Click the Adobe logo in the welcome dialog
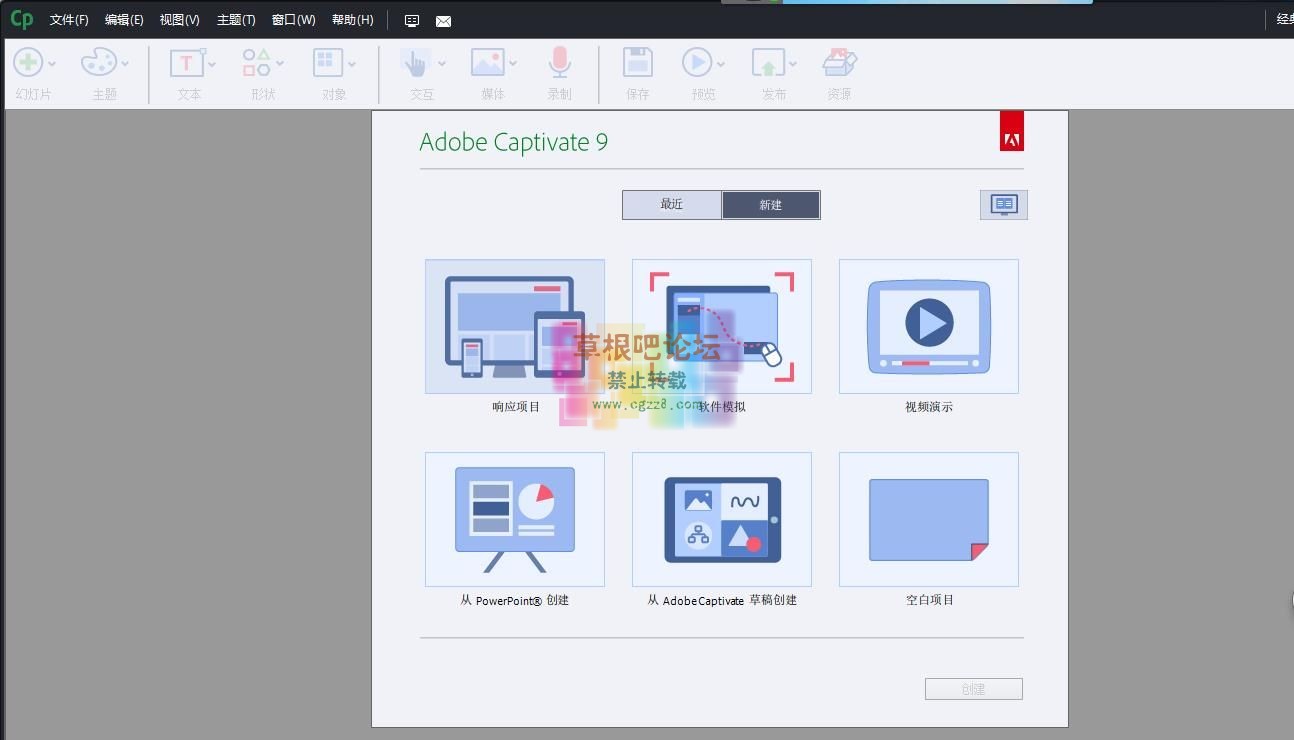This screenshot has height=740, width=1294. 1011,131
